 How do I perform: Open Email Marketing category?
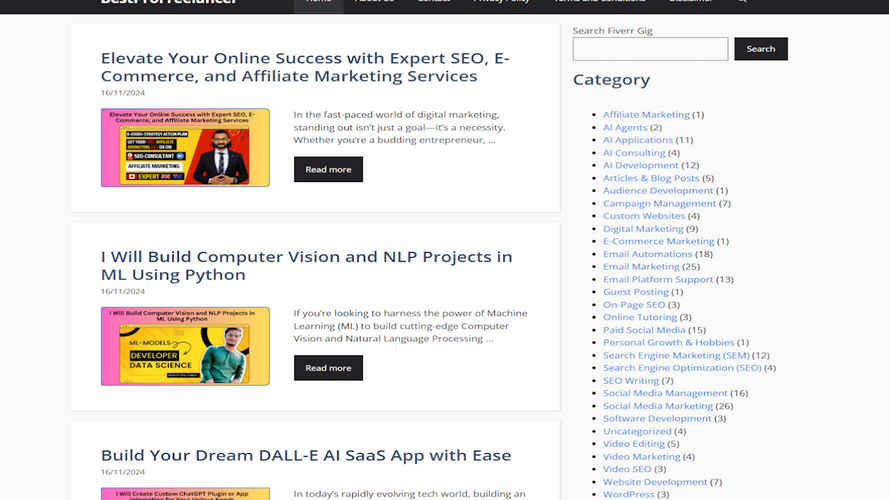click(641, 266)
